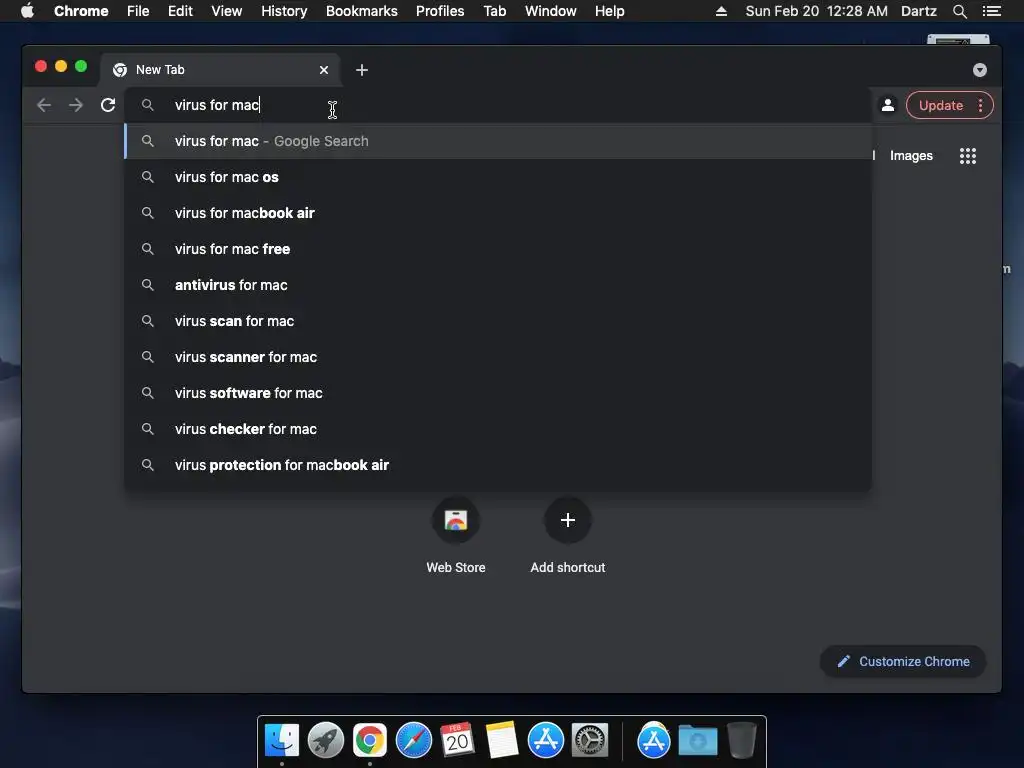Open the Web Store shortcut

pyautogui.click(x=456, y=536)
